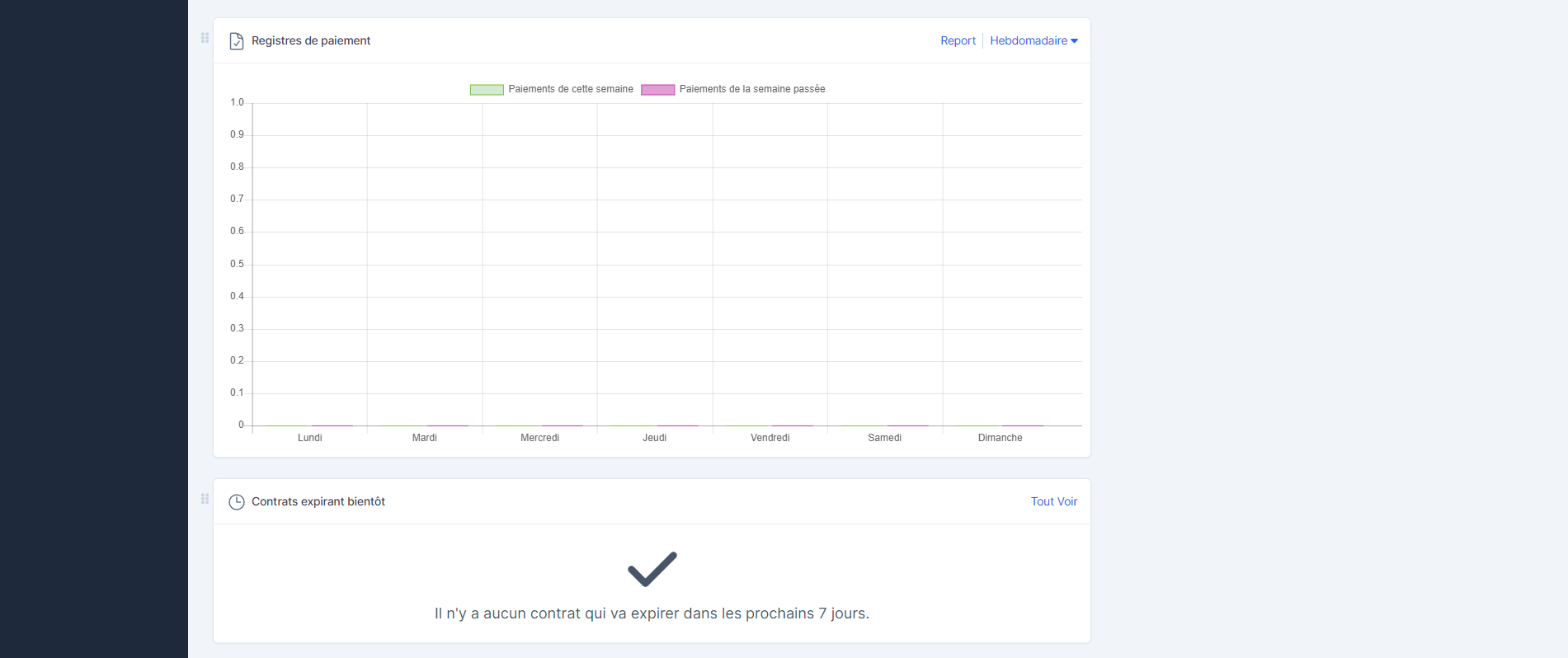This screenshot has width=1568, height=658.
Task: Click the Tout Voir link
Action: click(x=1053, y=501)
